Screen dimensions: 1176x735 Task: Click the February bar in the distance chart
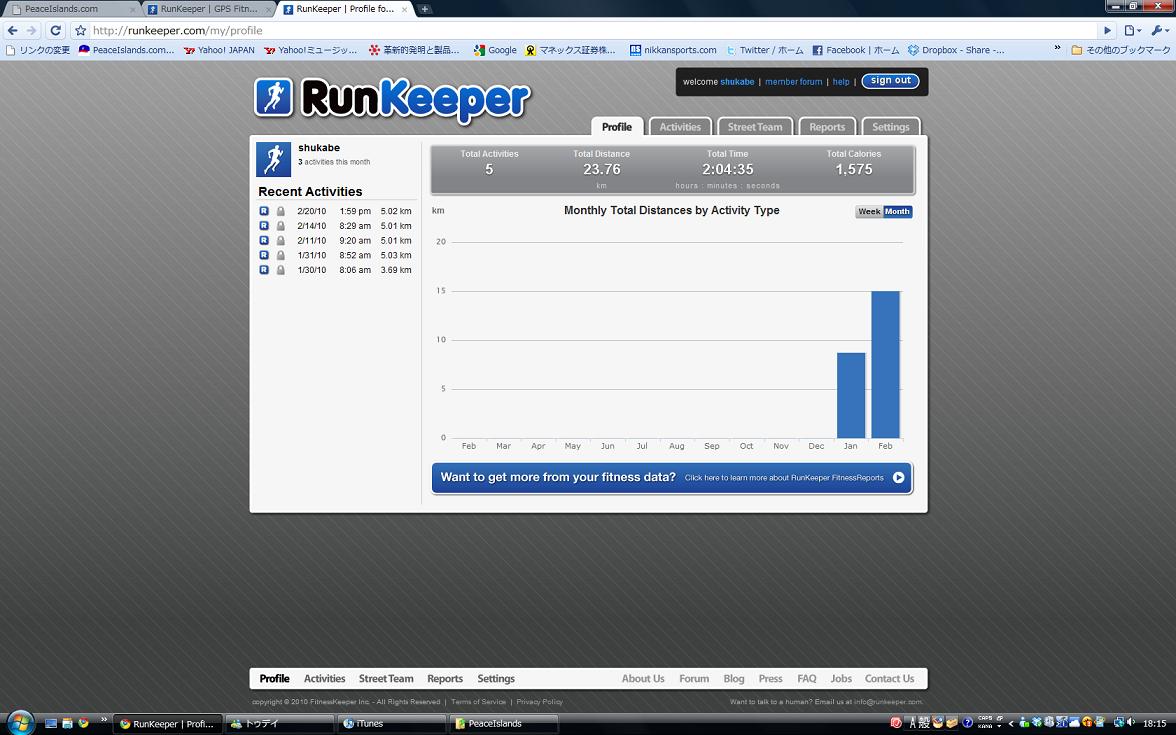coord(885,365)
